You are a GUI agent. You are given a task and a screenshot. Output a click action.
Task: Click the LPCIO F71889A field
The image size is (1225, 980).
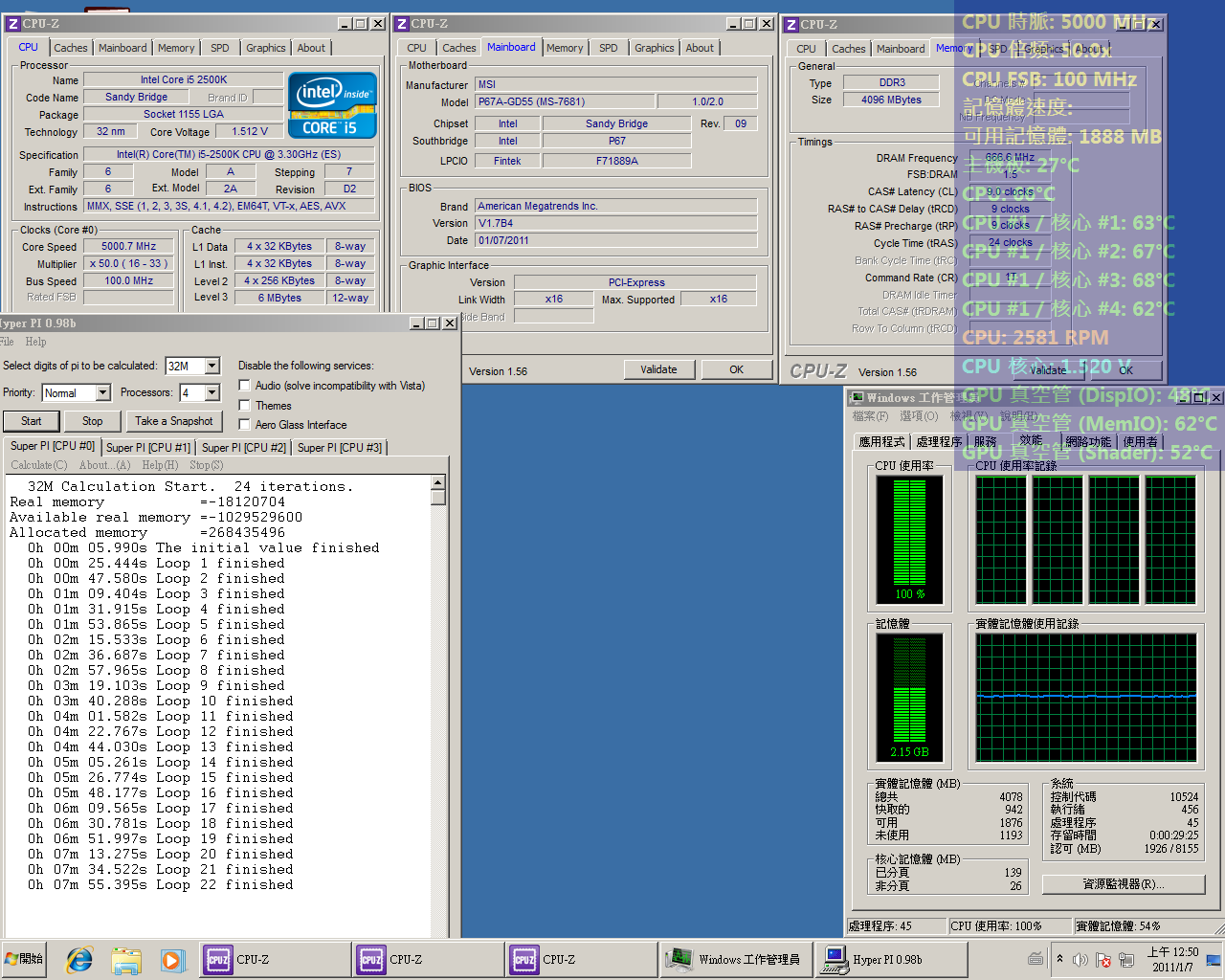click(x=616, y=161)
